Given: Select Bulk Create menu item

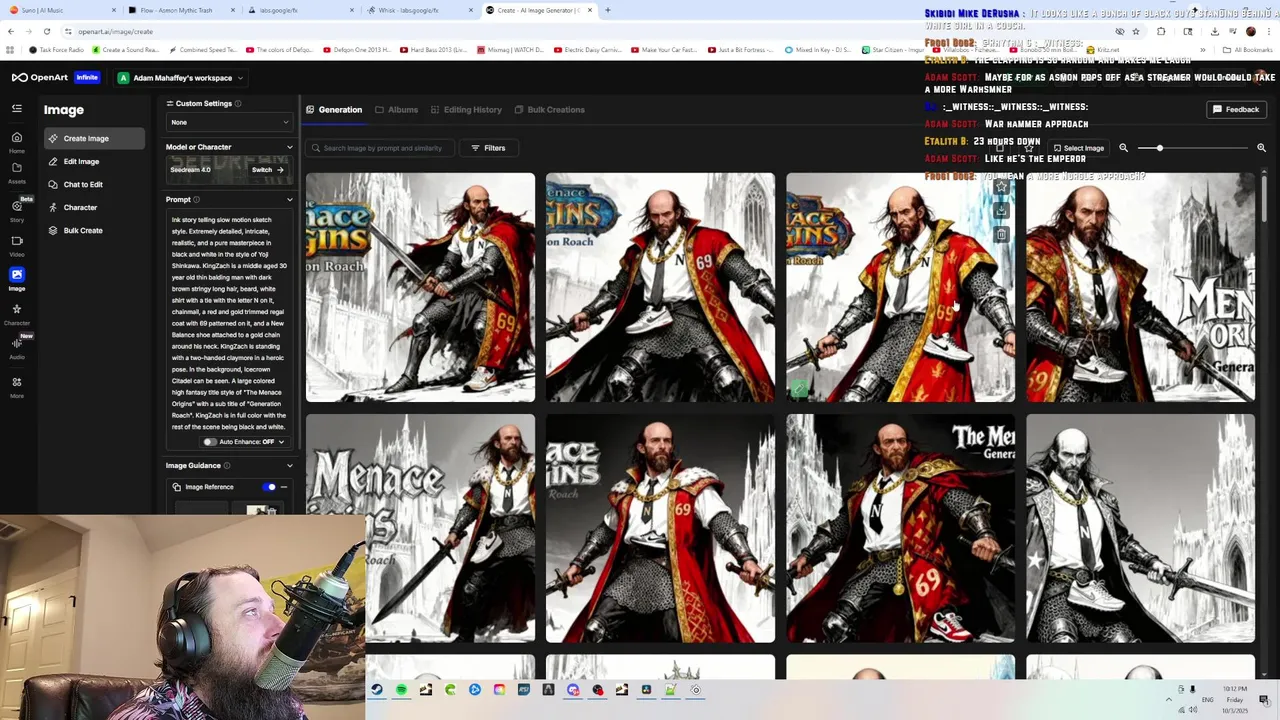Looking at the screenshot, I should pos(94,231).
